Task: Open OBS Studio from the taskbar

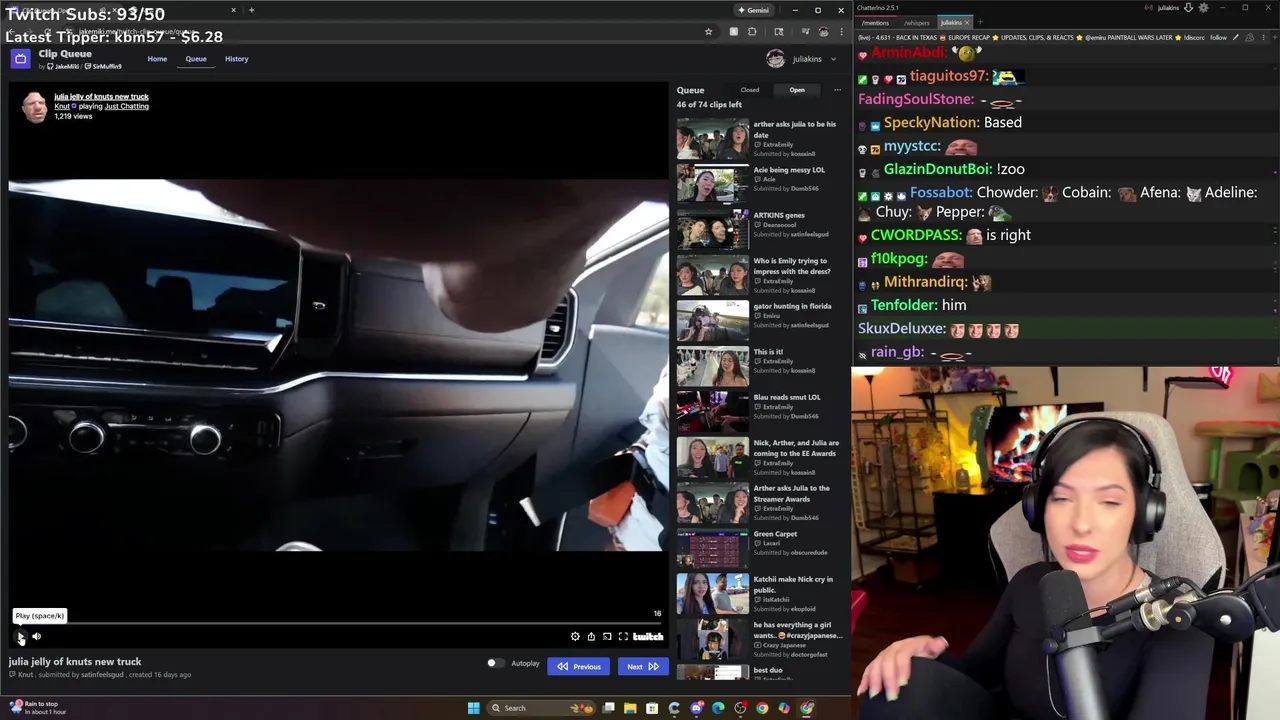Action: click(740, 708)
